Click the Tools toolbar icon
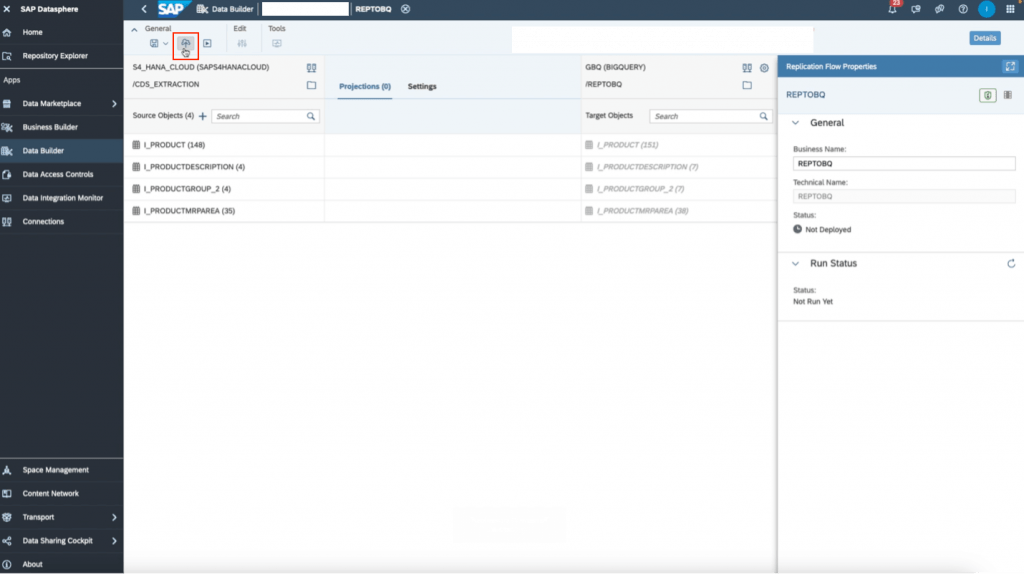Screen dimensions: 1024x575 (x=277, y=43)
